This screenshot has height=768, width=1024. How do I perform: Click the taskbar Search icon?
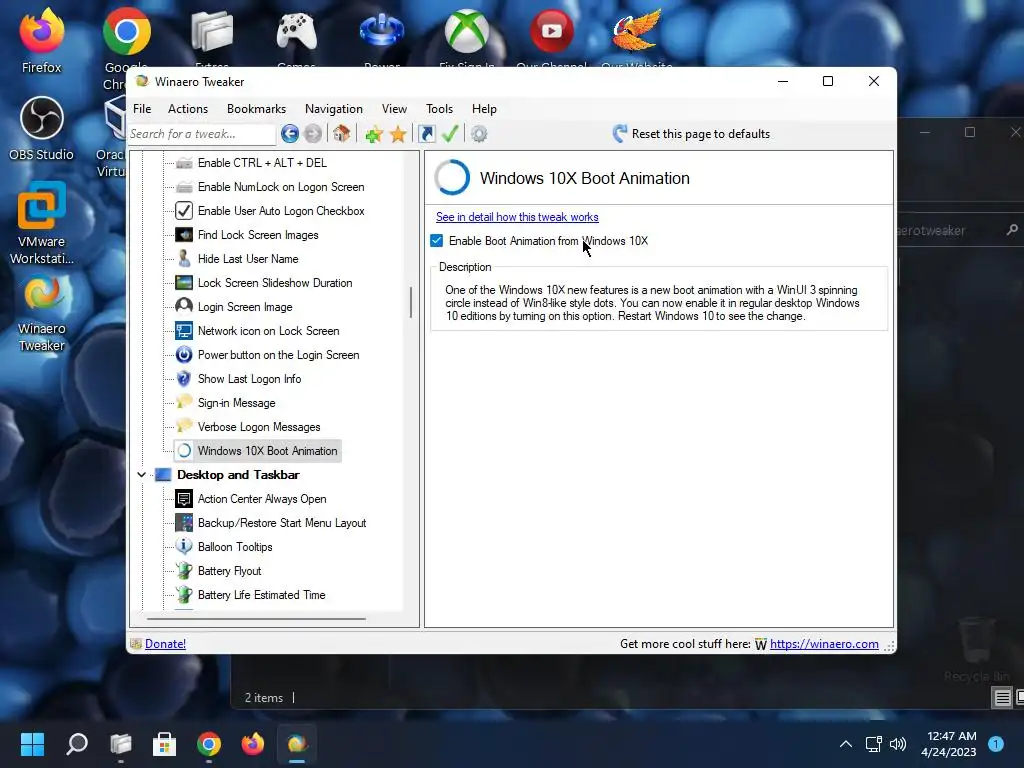[77, 744]
